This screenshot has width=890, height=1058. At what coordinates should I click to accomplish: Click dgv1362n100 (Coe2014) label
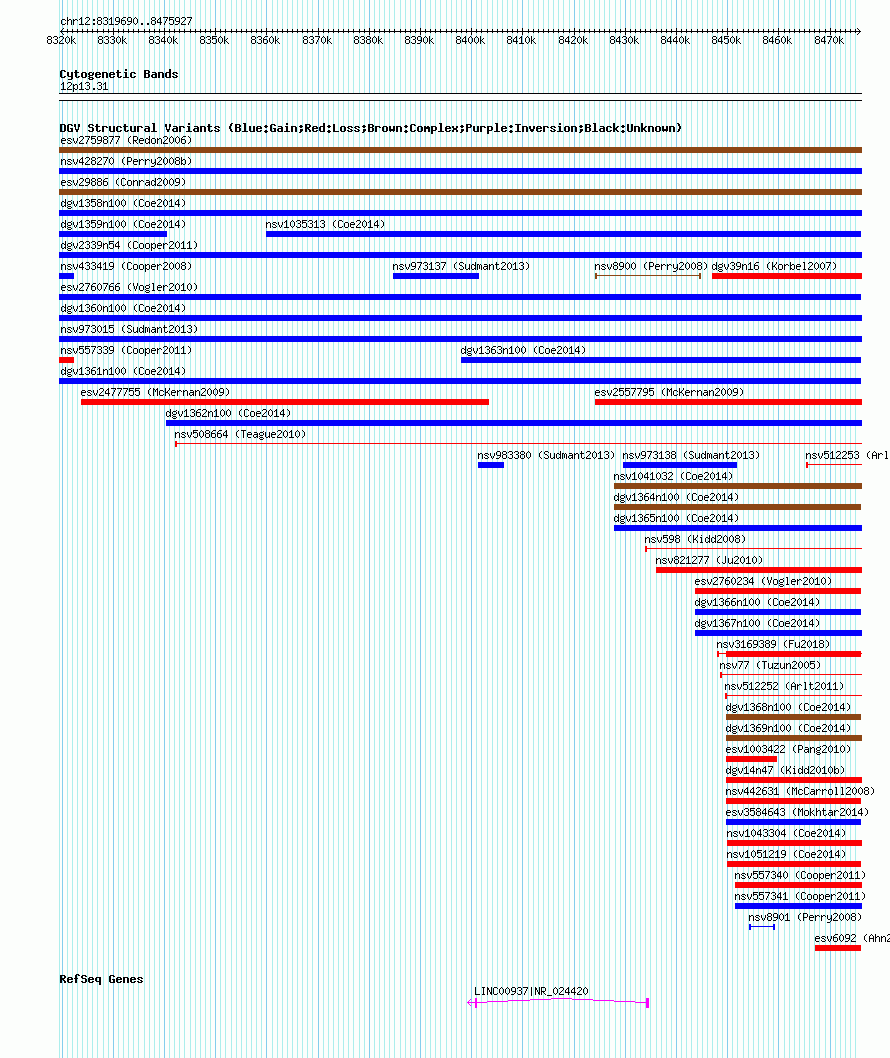tap(228, 413)
